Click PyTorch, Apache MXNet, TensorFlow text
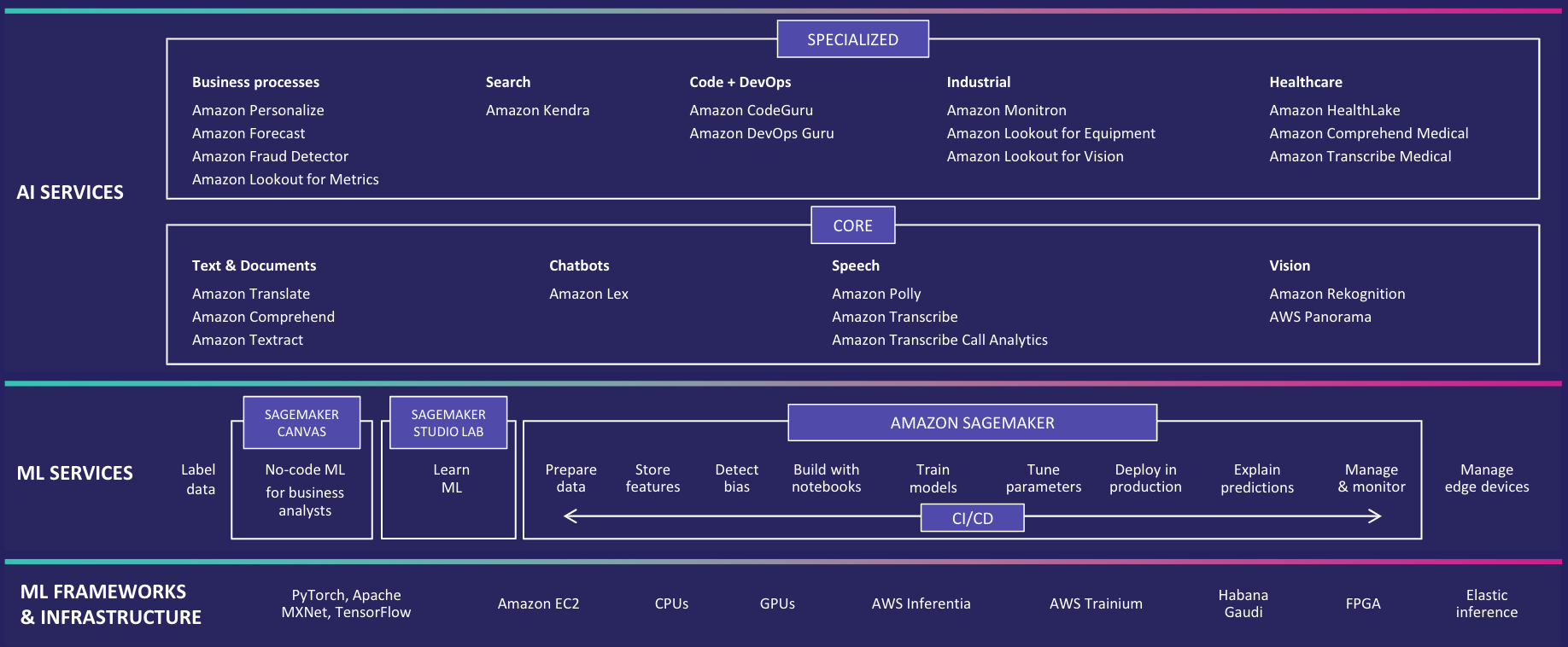Viewport: 1568px width, 647px height. 346,603
